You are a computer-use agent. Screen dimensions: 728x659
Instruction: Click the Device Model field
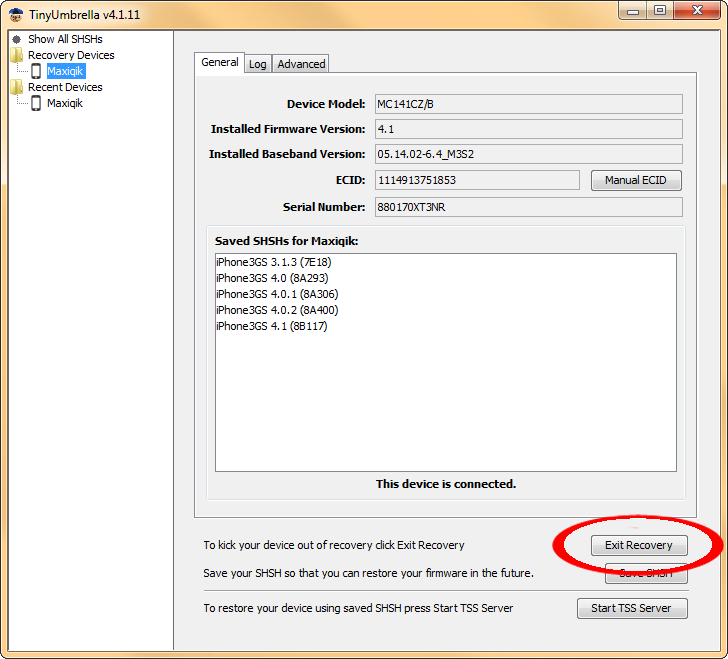[528, 104]
